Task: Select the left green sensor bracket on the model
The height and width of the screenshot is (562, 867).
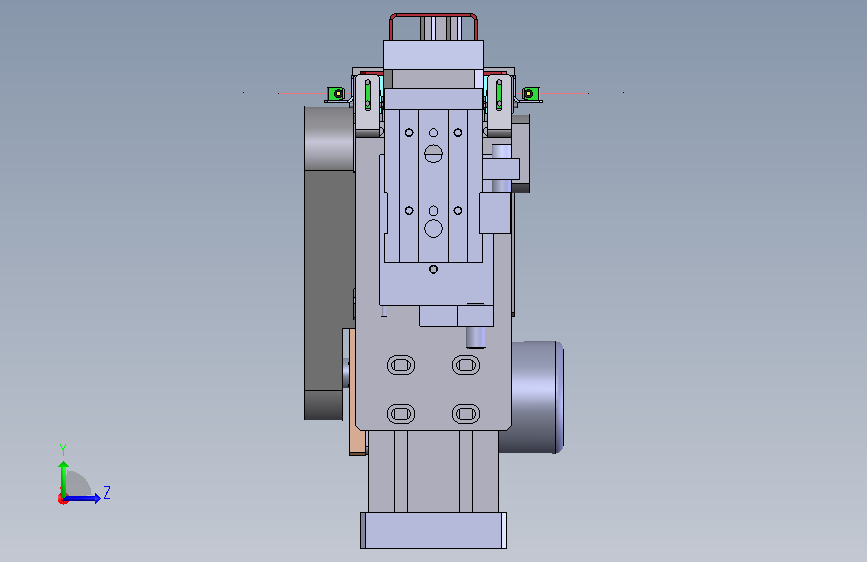Action: [x=336, y=94]
